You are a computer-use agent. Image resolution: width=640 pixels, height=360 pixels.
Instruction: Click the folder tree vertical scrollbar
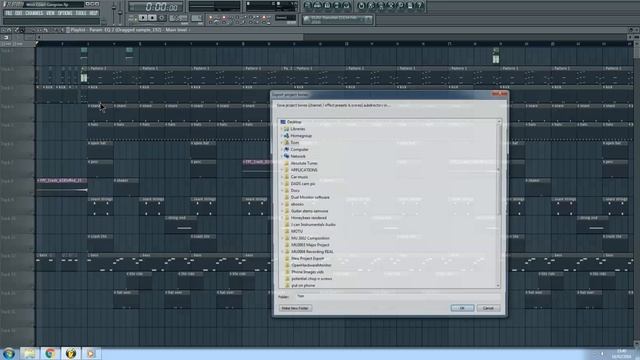point(498,203)
